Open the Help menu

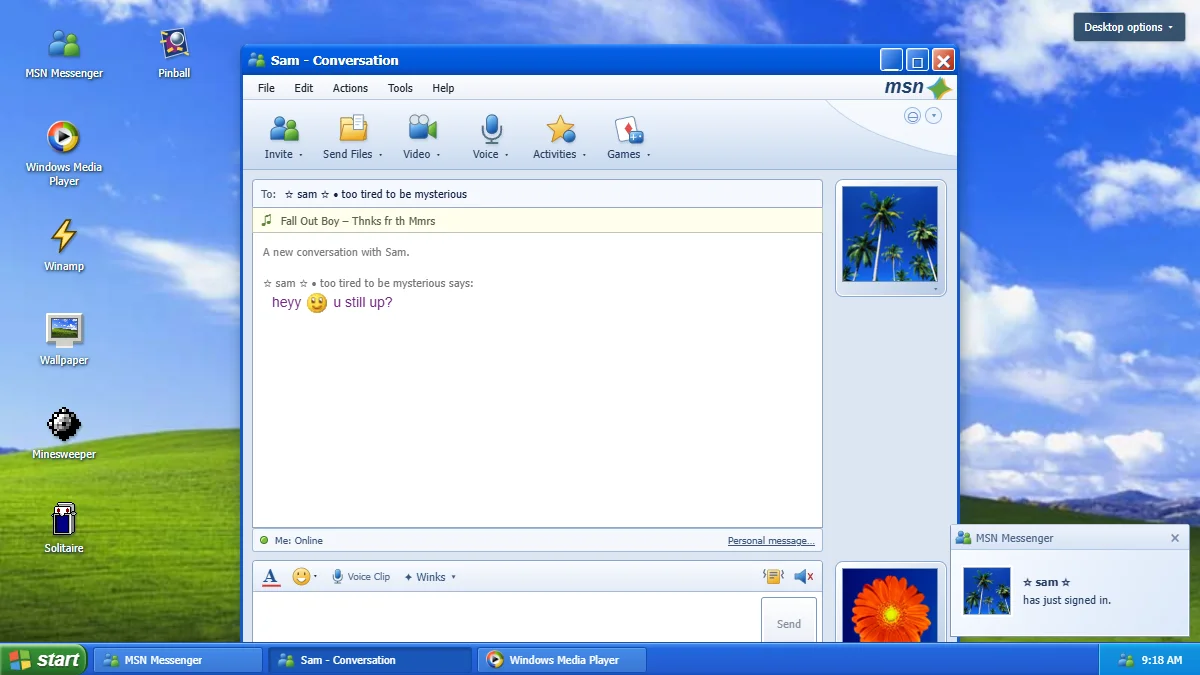pyautogui.click(x=443, y=88)
